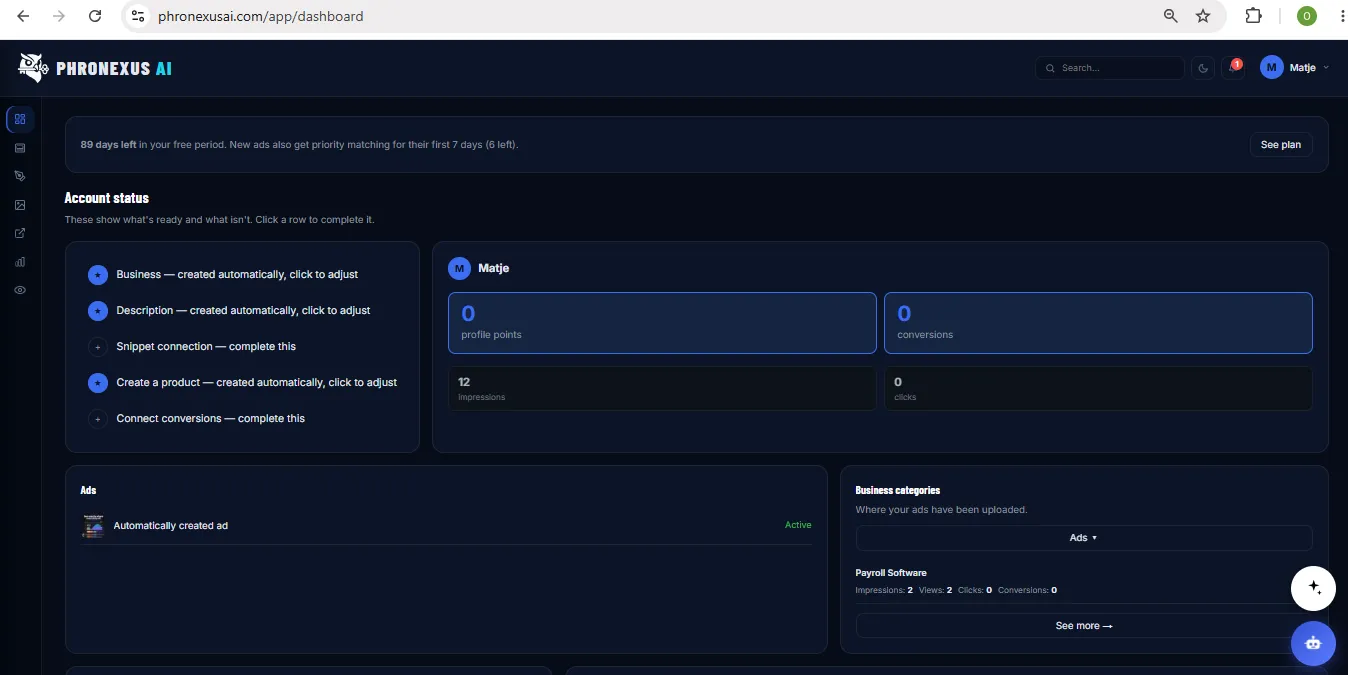Click the sparkle AI assistant floating button
1348x675 pixels.
[1313, 588]
